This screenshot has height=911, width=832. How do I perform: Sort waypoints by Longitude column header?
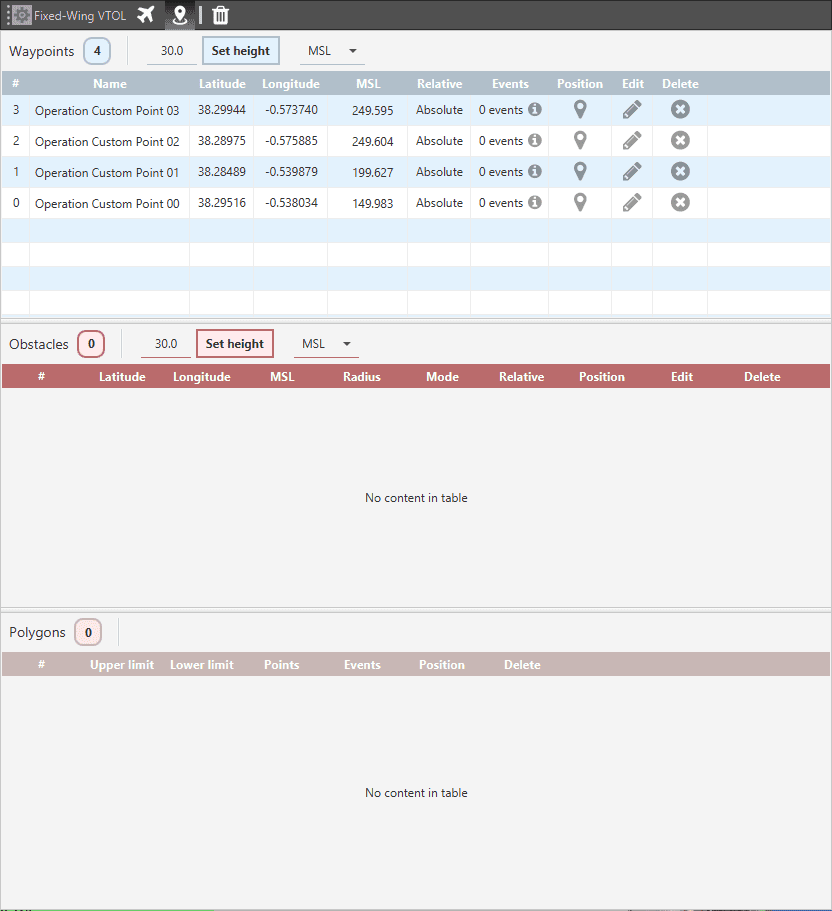pyautogui.click(x=291, y=84)
